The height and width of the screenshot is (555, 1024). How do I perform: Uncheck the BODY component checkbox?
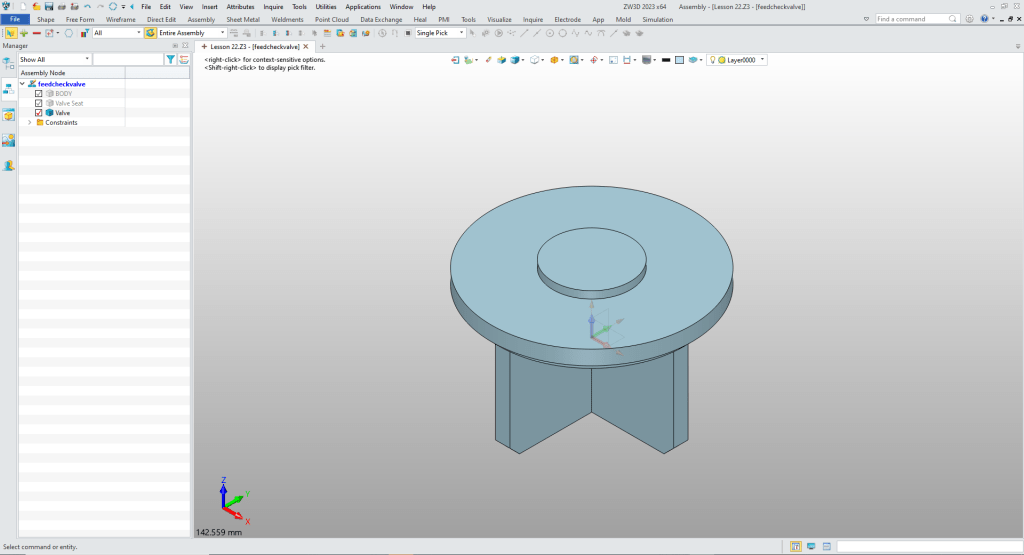pos(39,94)
